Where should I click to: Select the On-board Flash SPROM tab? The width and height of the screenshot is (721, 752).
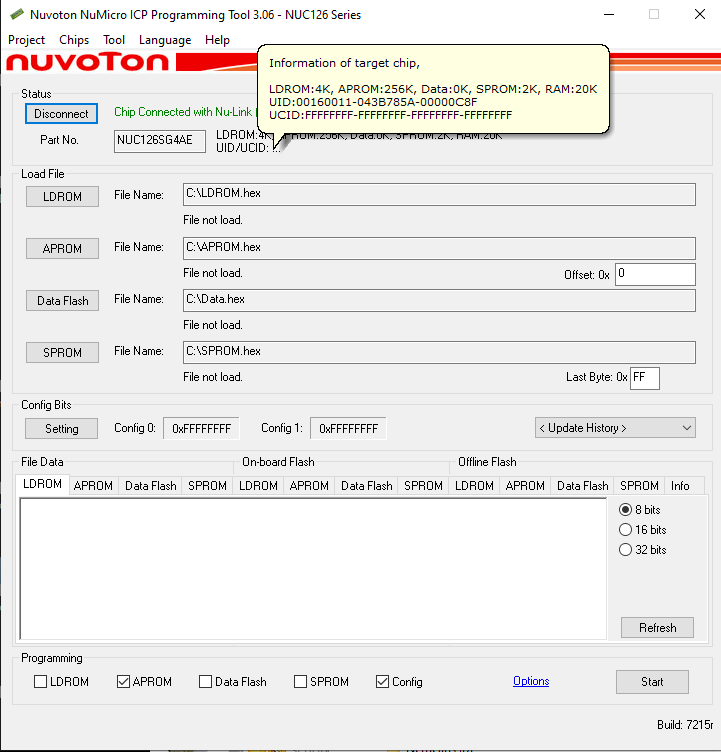[x=423, y=486]
